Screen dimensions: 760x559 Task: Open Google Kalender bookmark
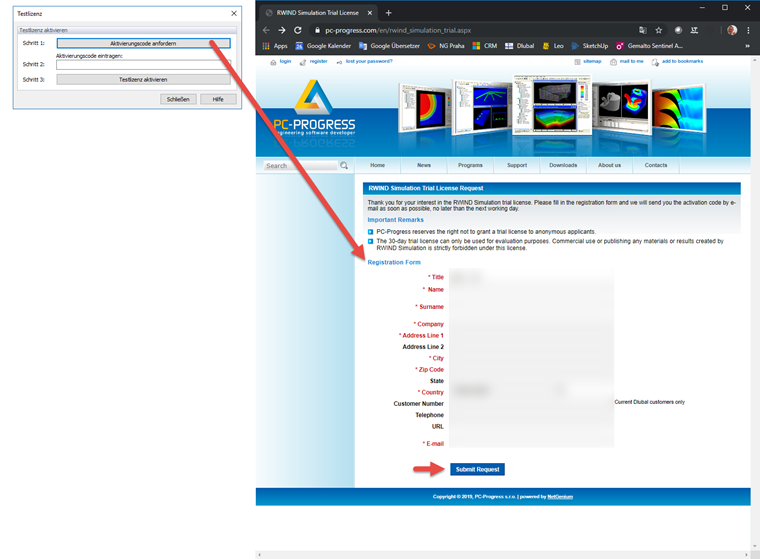pyautogui.click(x=323, y=46)
